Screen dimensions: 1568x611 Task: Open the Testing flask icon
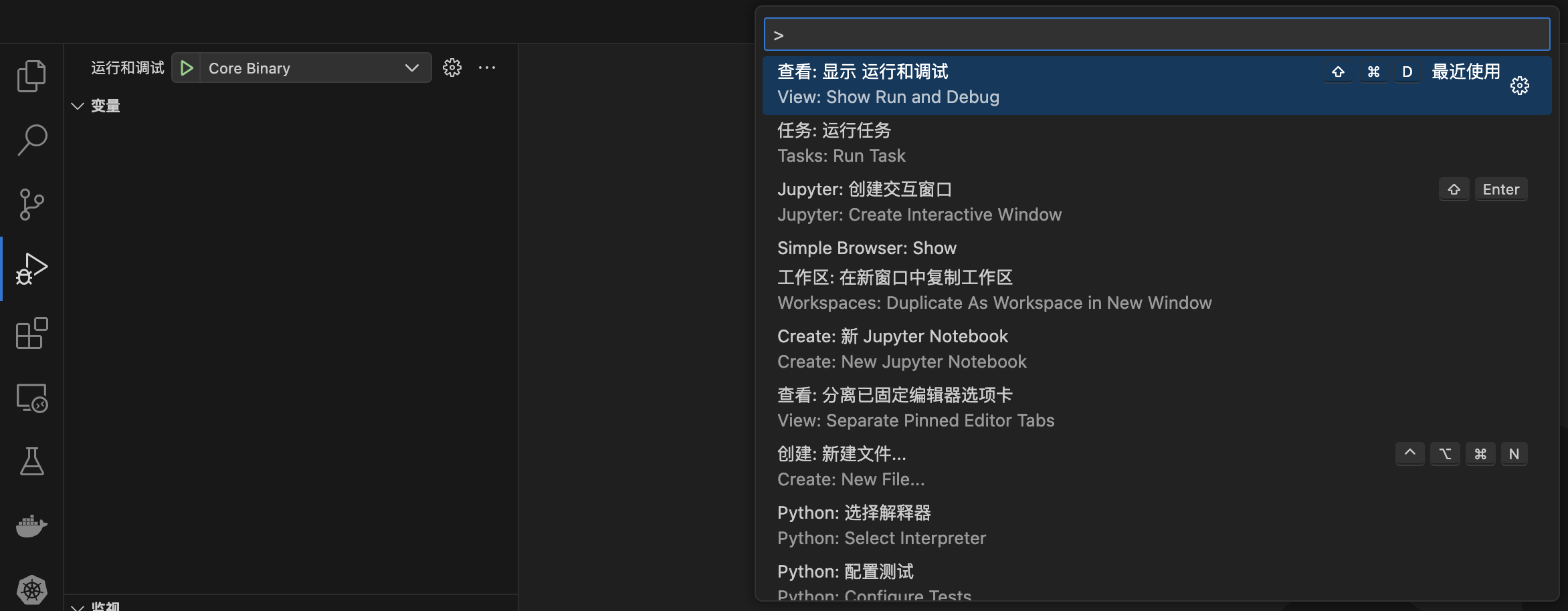coord(31,461)
